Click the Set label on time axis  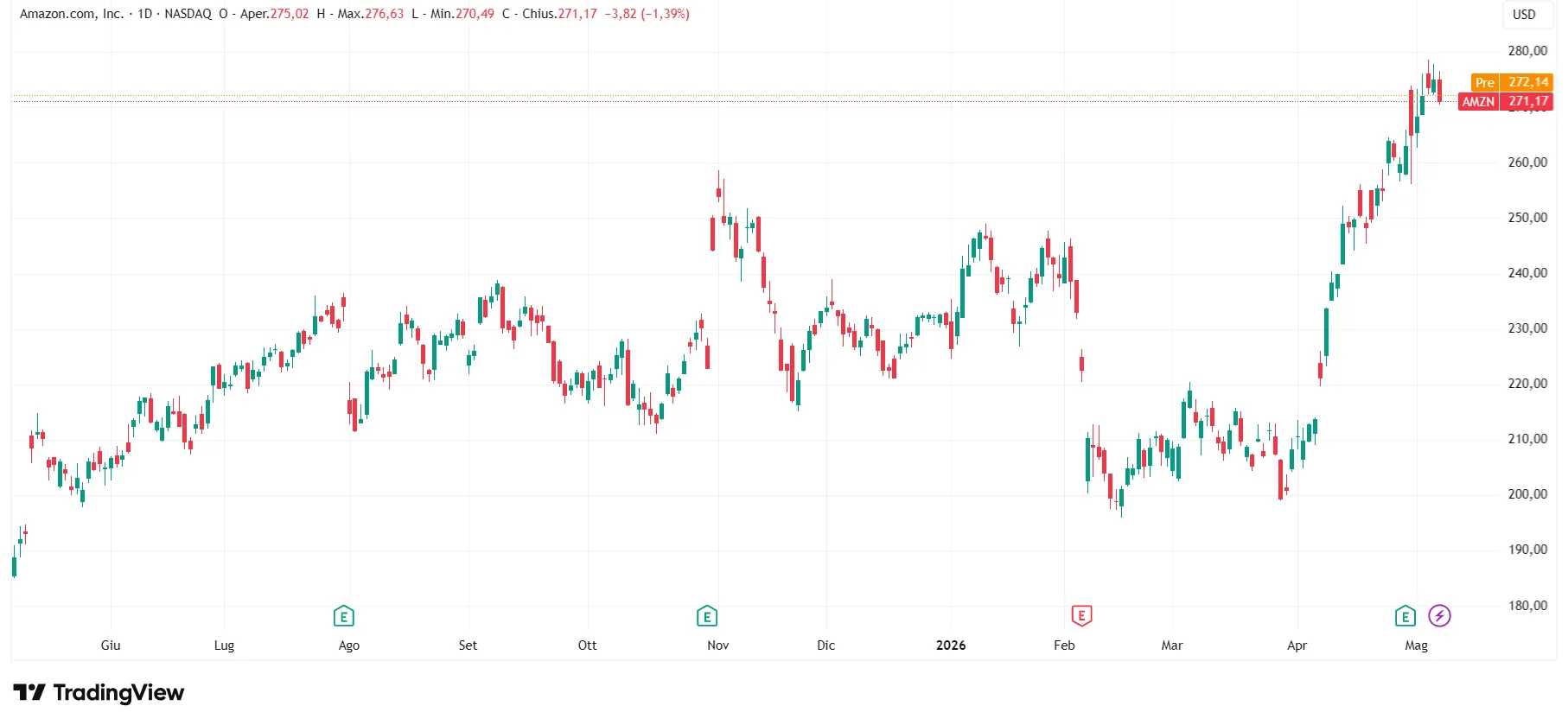pos(468,646)
